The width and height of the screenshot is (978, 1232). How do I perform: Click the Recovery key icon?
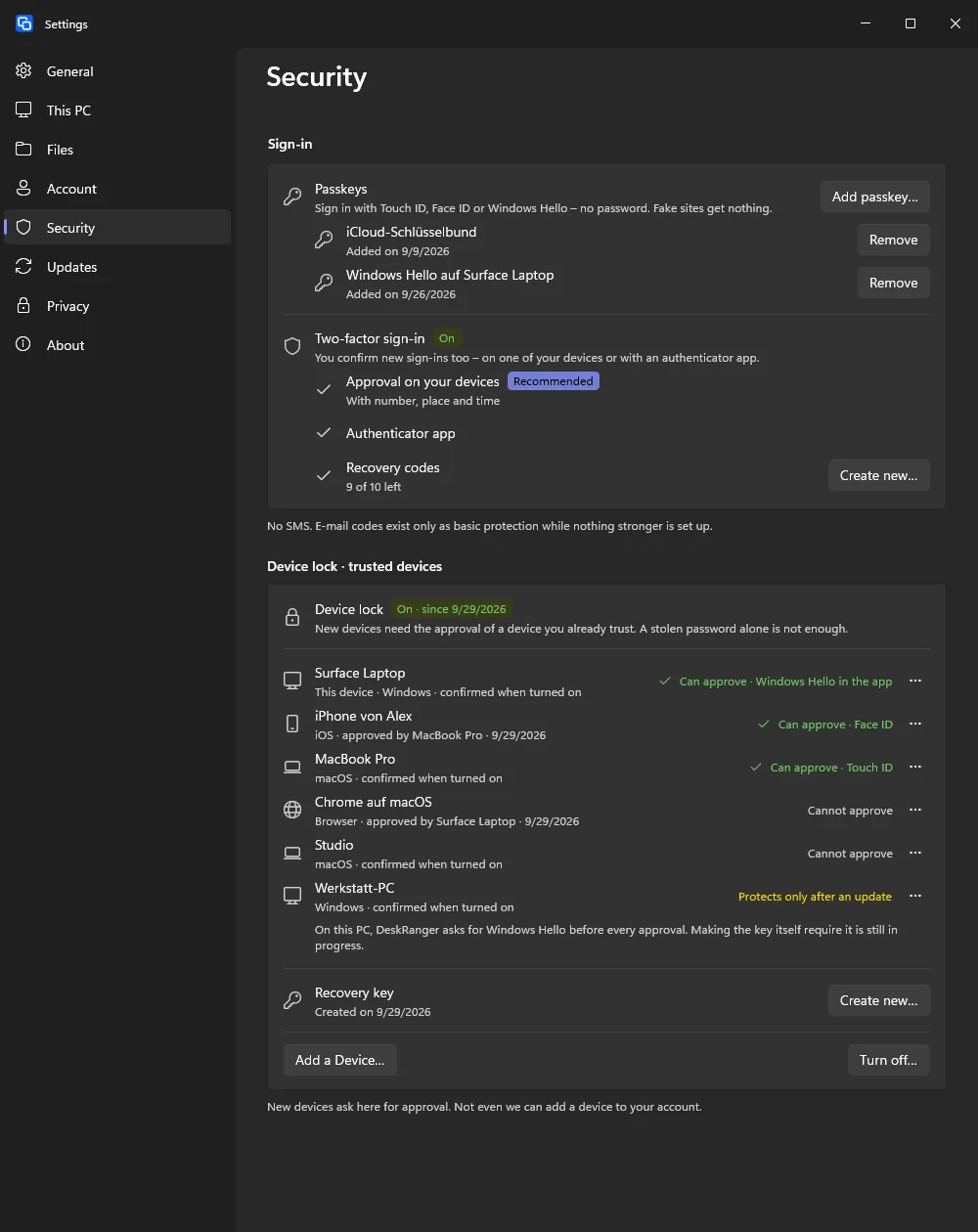292,1000
